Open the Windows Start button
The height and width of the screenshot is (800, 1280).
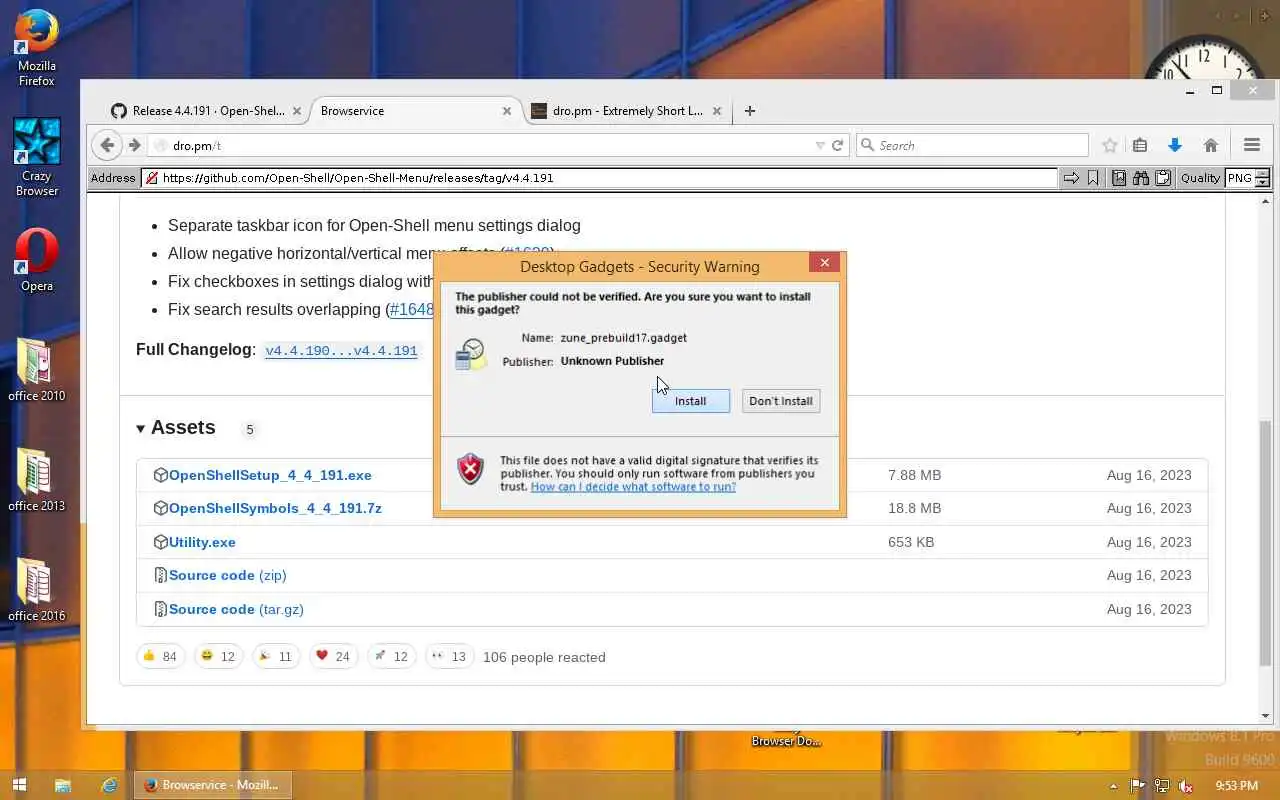(19, 785)
